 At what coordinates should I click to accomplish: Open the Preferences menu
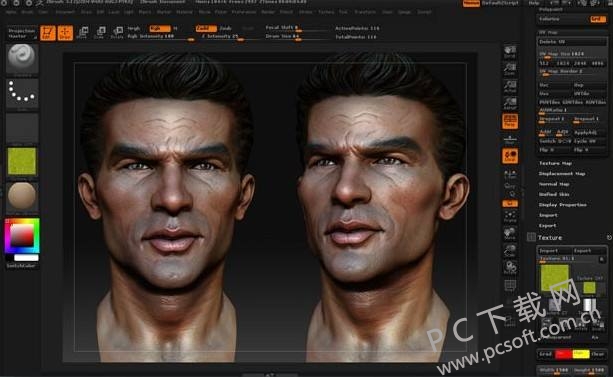(x=244, y=12)
